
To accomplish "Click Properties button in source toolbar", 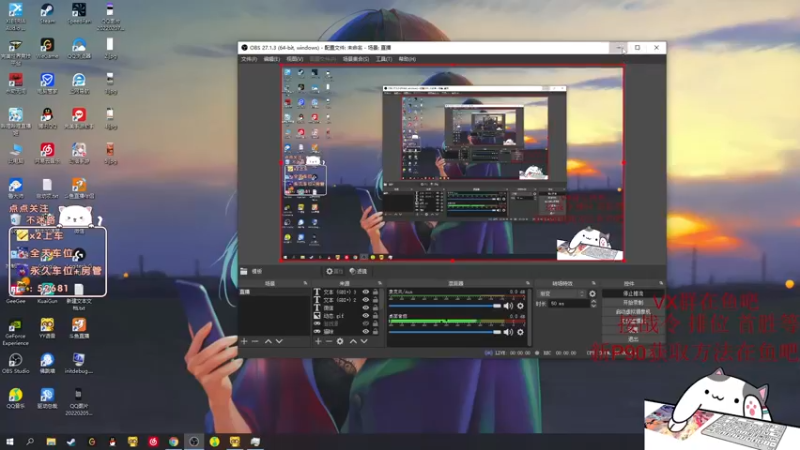I will point(334,271).
